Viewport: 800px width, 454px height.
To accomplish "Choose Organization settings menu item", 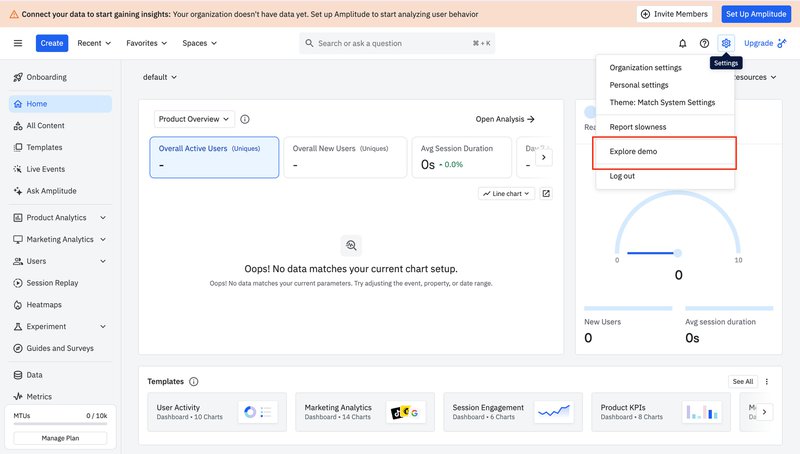I will click(x=646, y=68).
